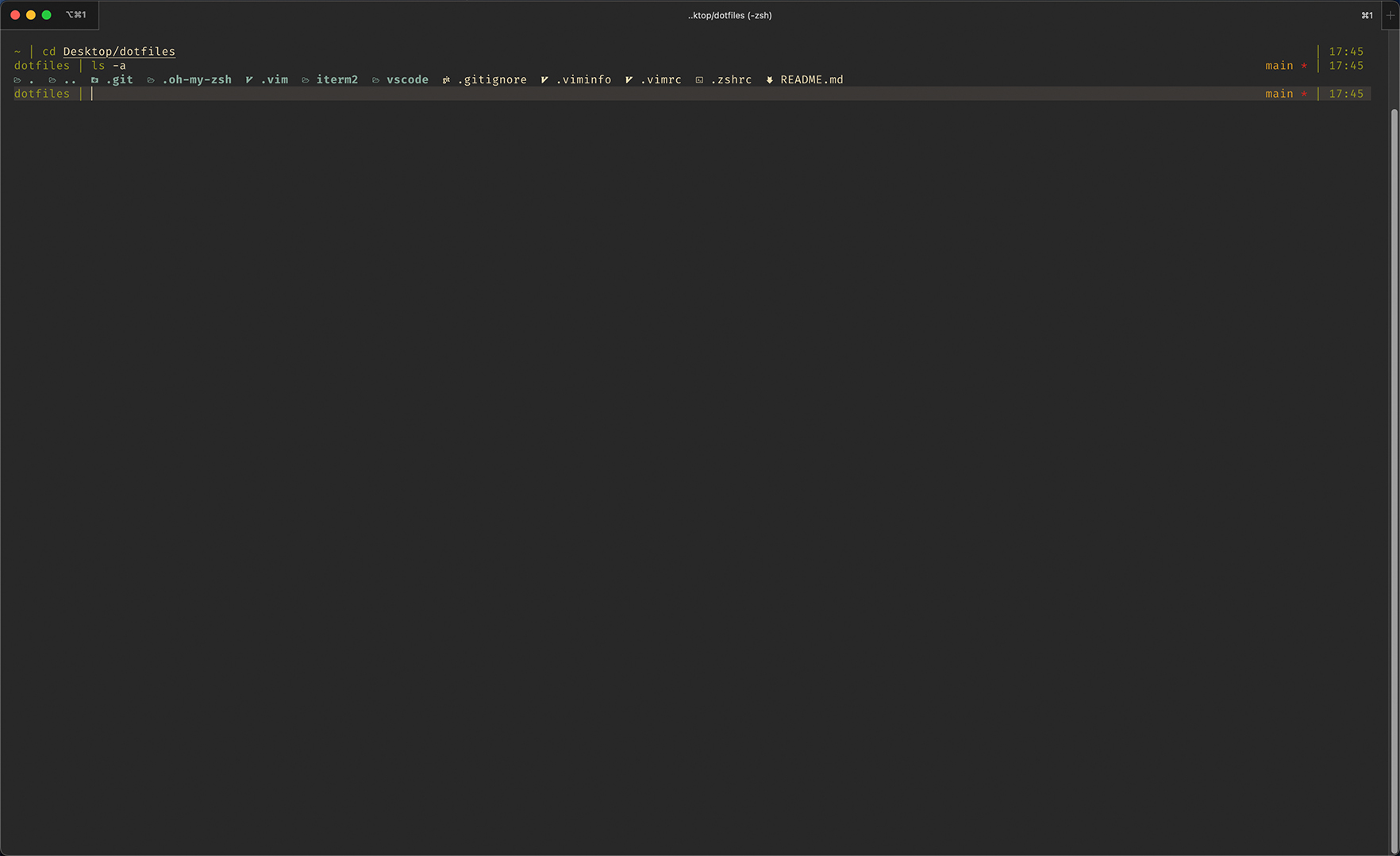Click the folder icon before the double dot entry
1400x856 pixels.
pyautogui.click(x=52, y=80)
